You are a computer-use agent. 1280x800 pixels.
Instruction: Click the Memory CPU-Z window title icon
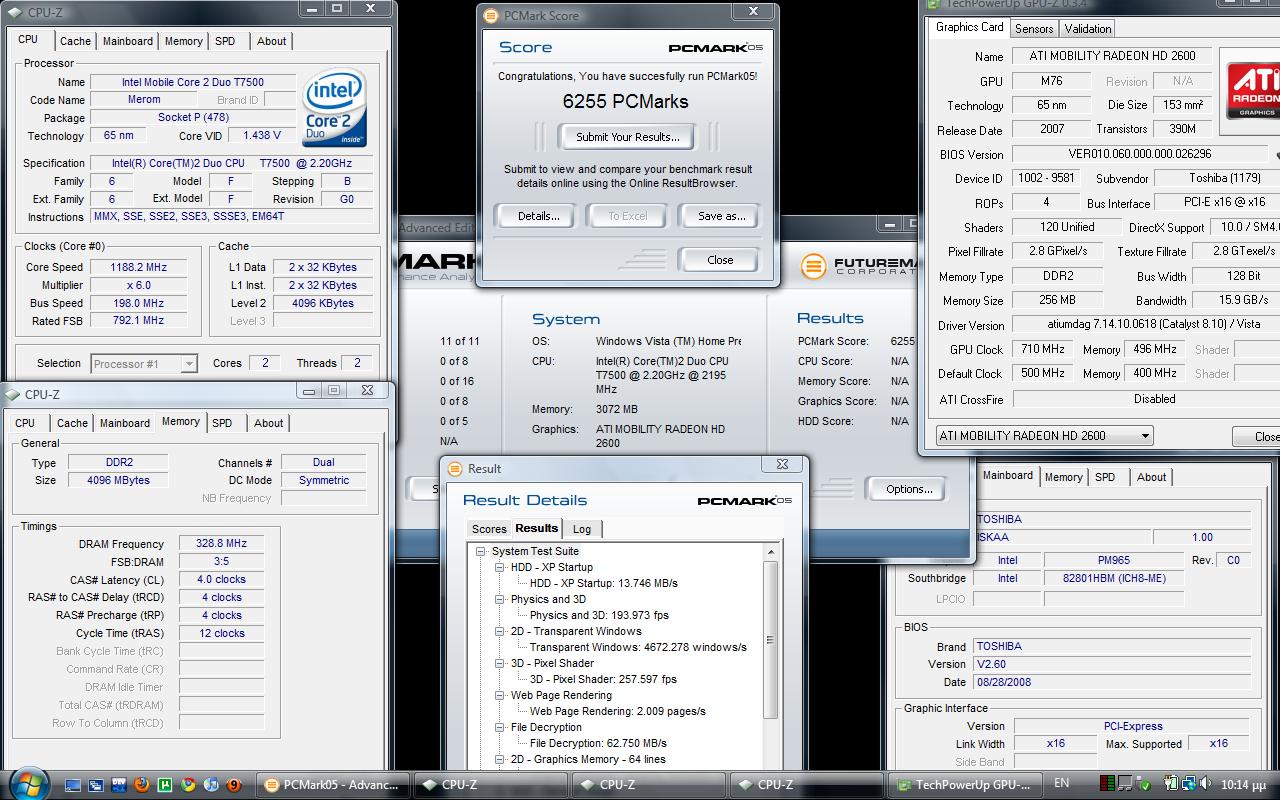pyautogui.click(x=12, y=394)
